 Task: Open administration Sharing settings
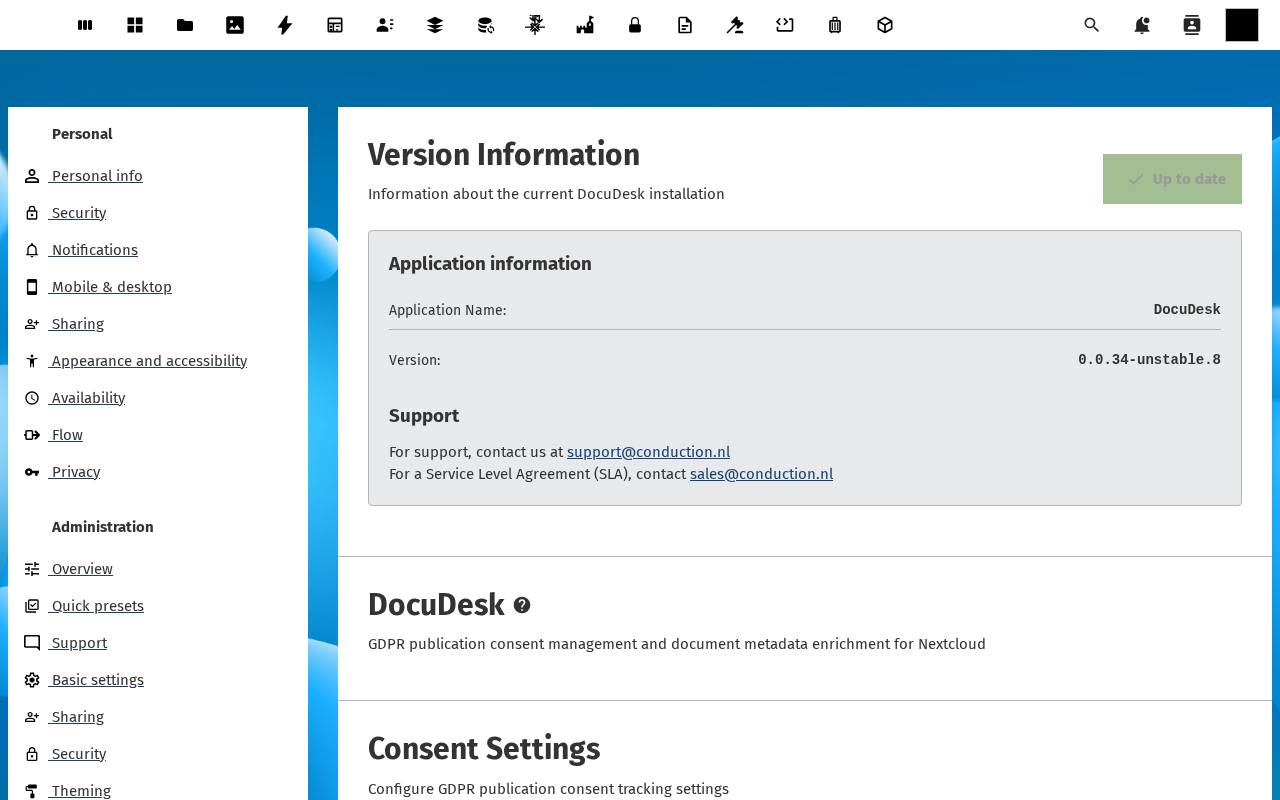pos(77,717)
